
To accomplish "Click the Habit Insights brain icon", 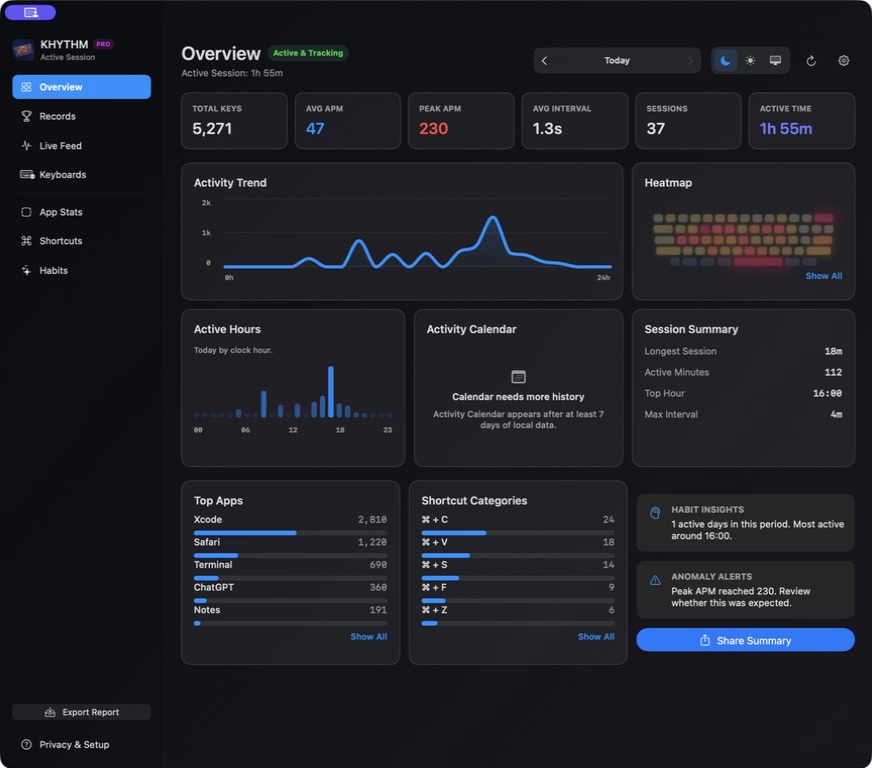I will click(655, 513).
